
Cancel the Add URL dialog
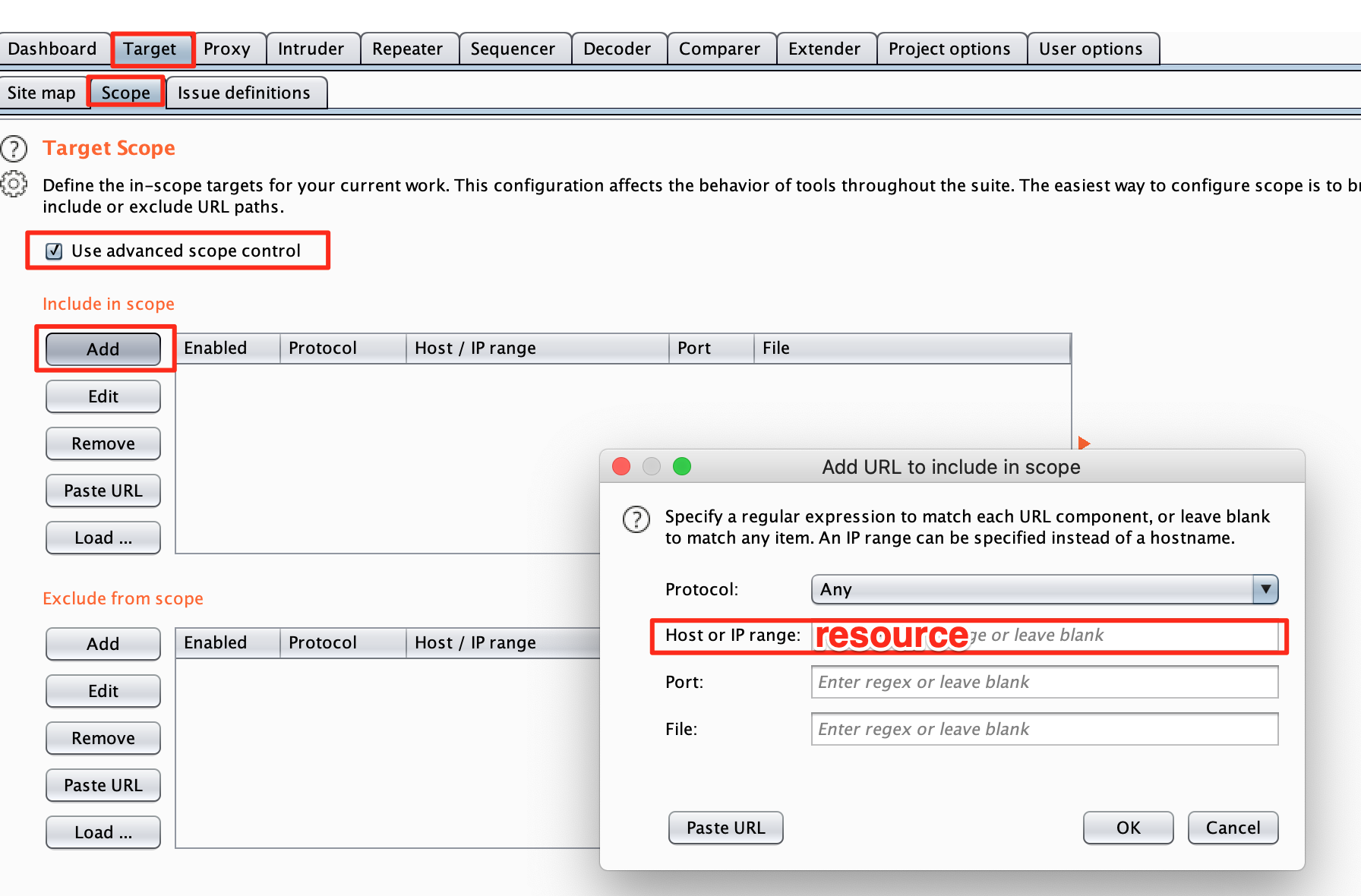[x=1232, y=828]
